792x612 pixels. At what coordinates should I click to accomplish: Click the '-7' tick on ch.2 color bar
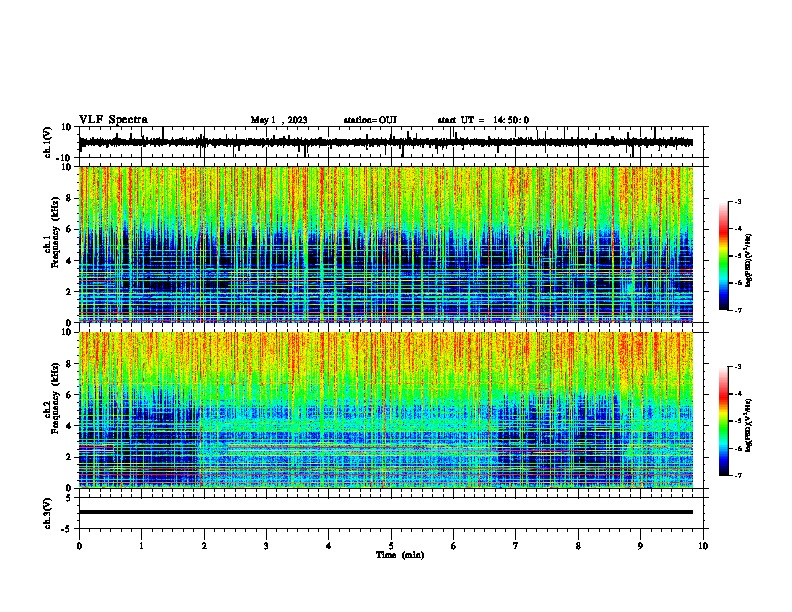coord(737,476)
